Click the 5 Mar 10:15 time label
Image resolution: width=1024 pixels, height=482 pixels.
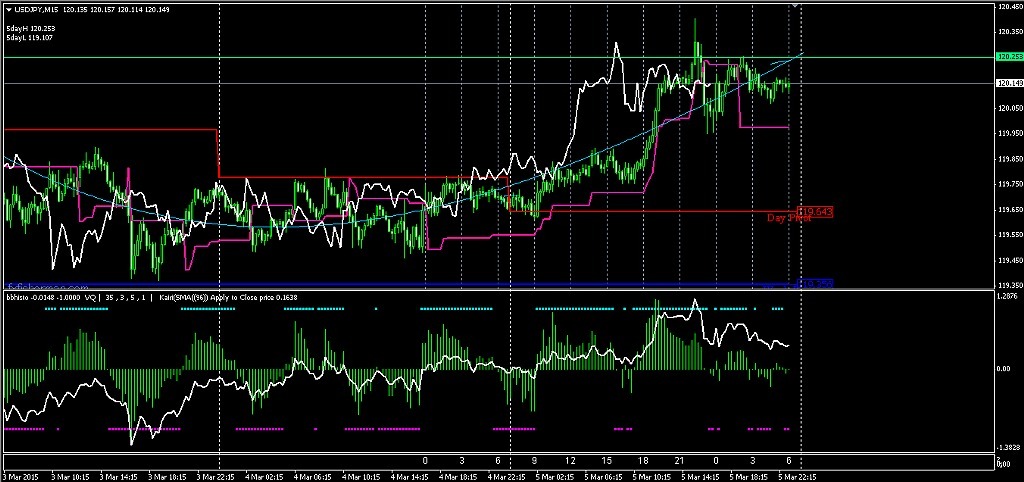pyautogui.click(x=655, y=476)
